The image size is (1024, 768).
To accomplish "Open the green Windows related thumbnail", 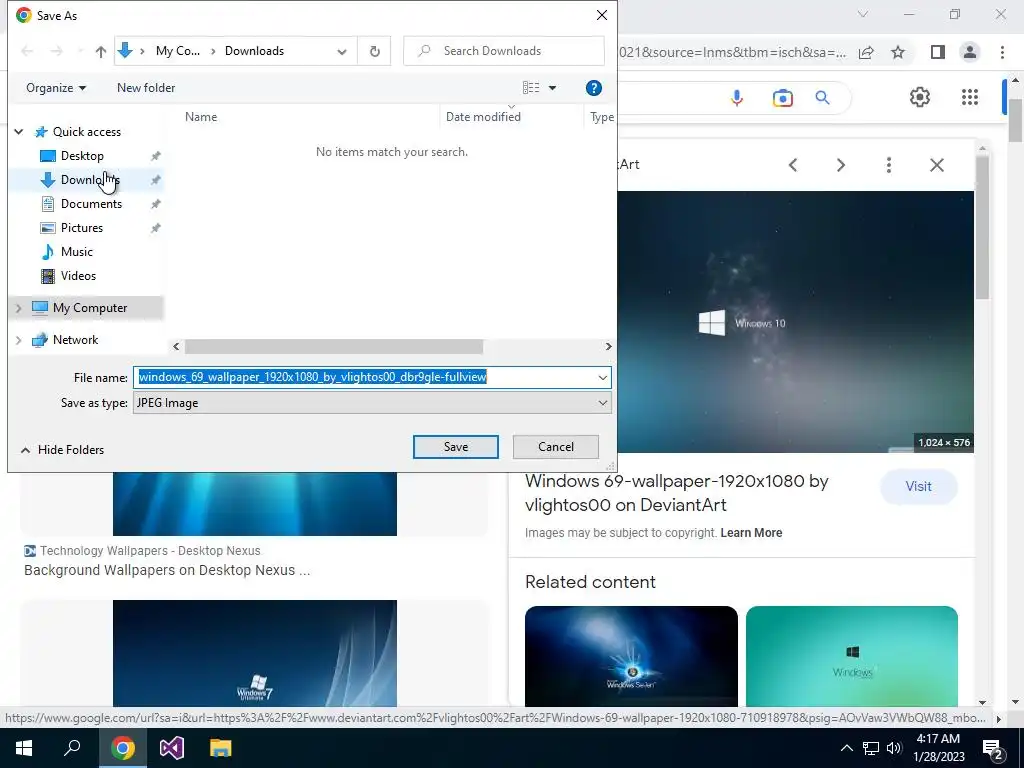I will [852, 656].
